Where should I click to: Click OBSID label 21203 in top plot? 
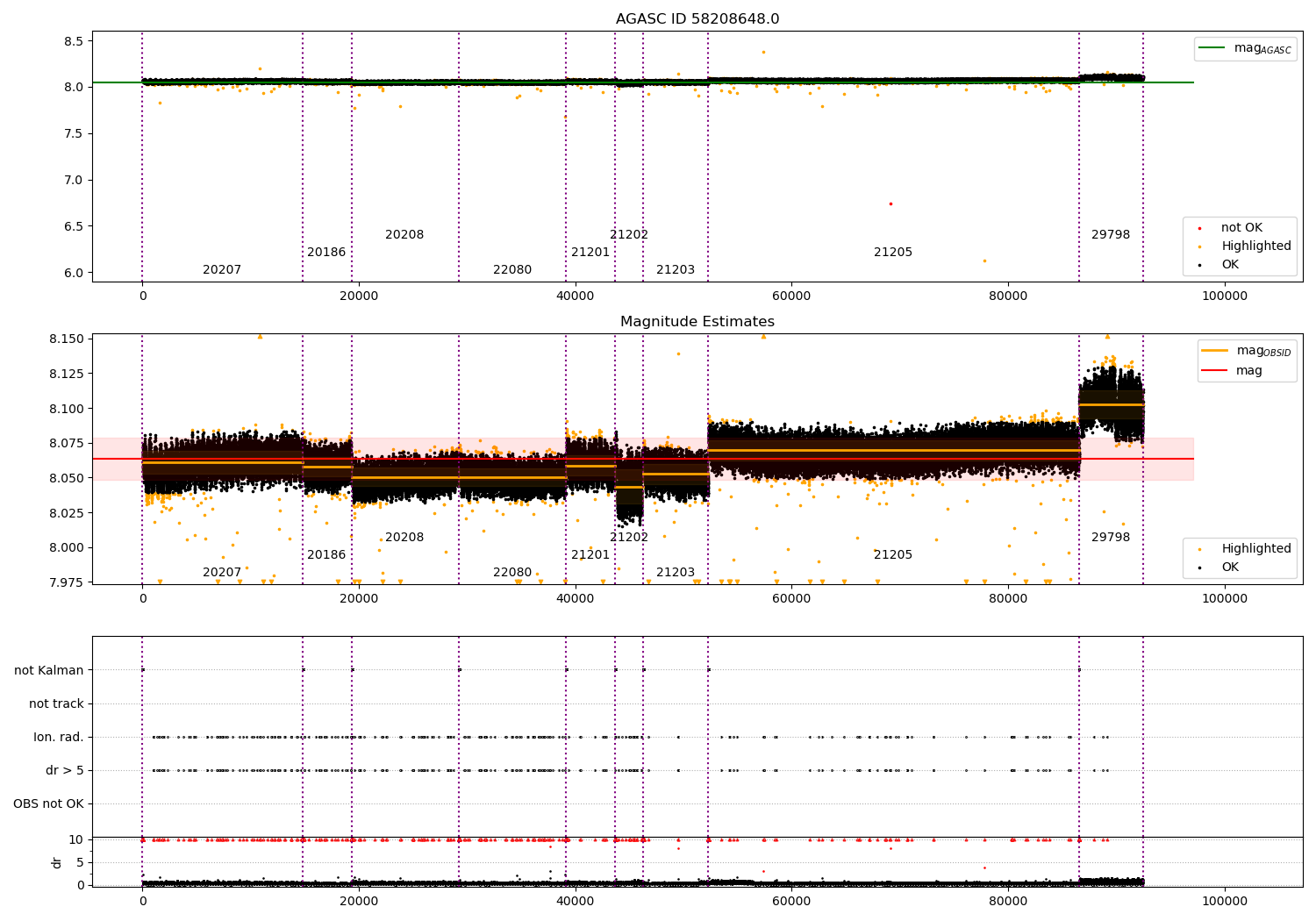[676, 270]
